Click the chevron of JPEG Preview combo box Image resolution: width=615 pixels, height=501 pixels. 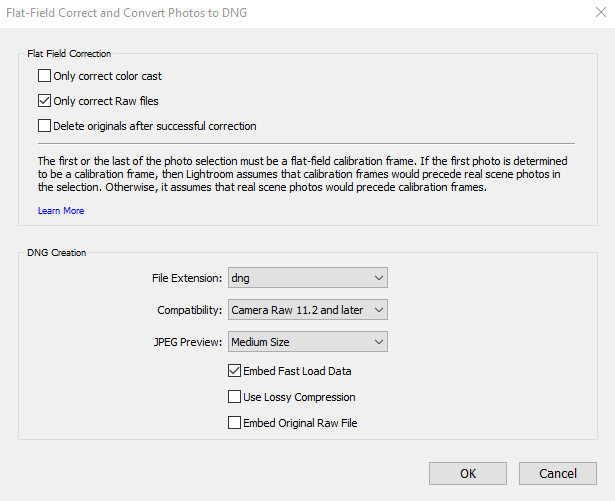click(x=378, y=341)
